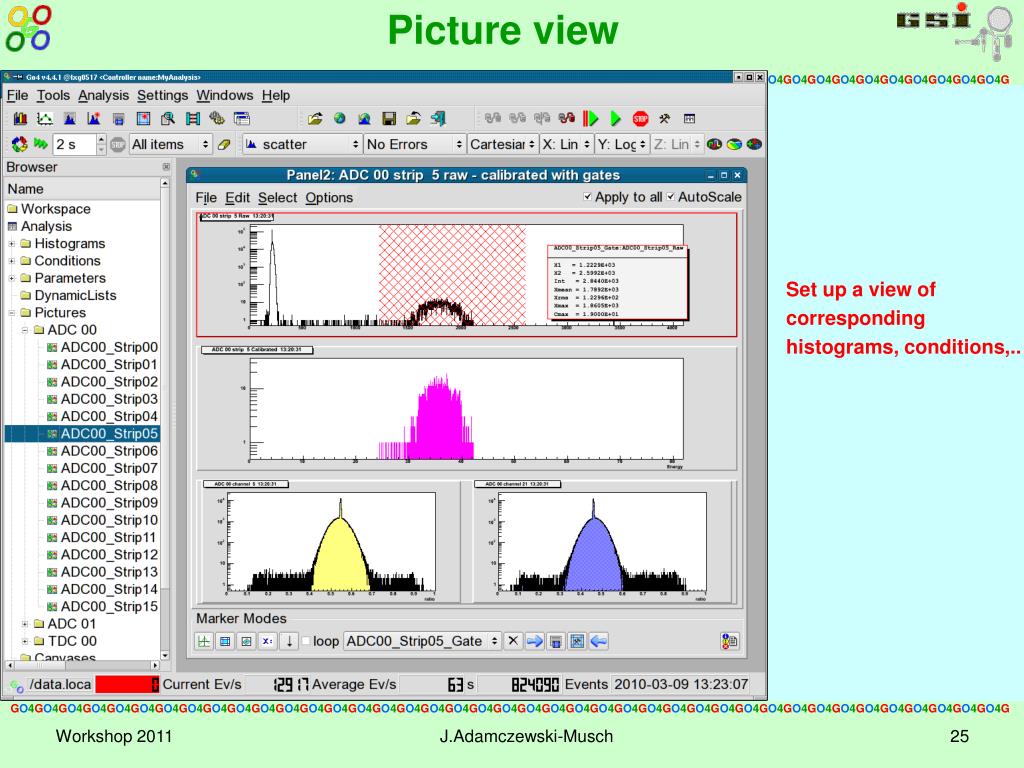Image resolution: width=1024 pixels, height=768 pixels.
Task: Click the first color palette icon after Z: Lin
Action: (x=714, y=144)
